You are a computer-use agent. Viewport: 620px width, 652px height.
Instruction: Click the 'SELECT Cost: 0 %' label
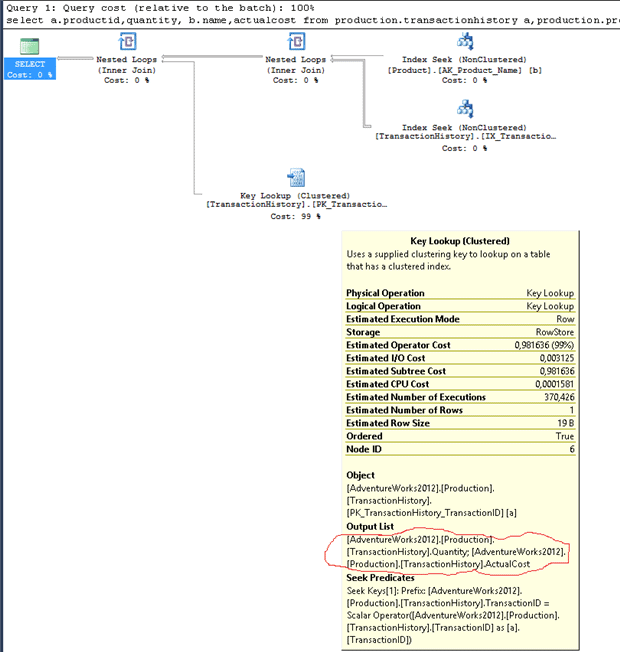(x=30, y=69)
